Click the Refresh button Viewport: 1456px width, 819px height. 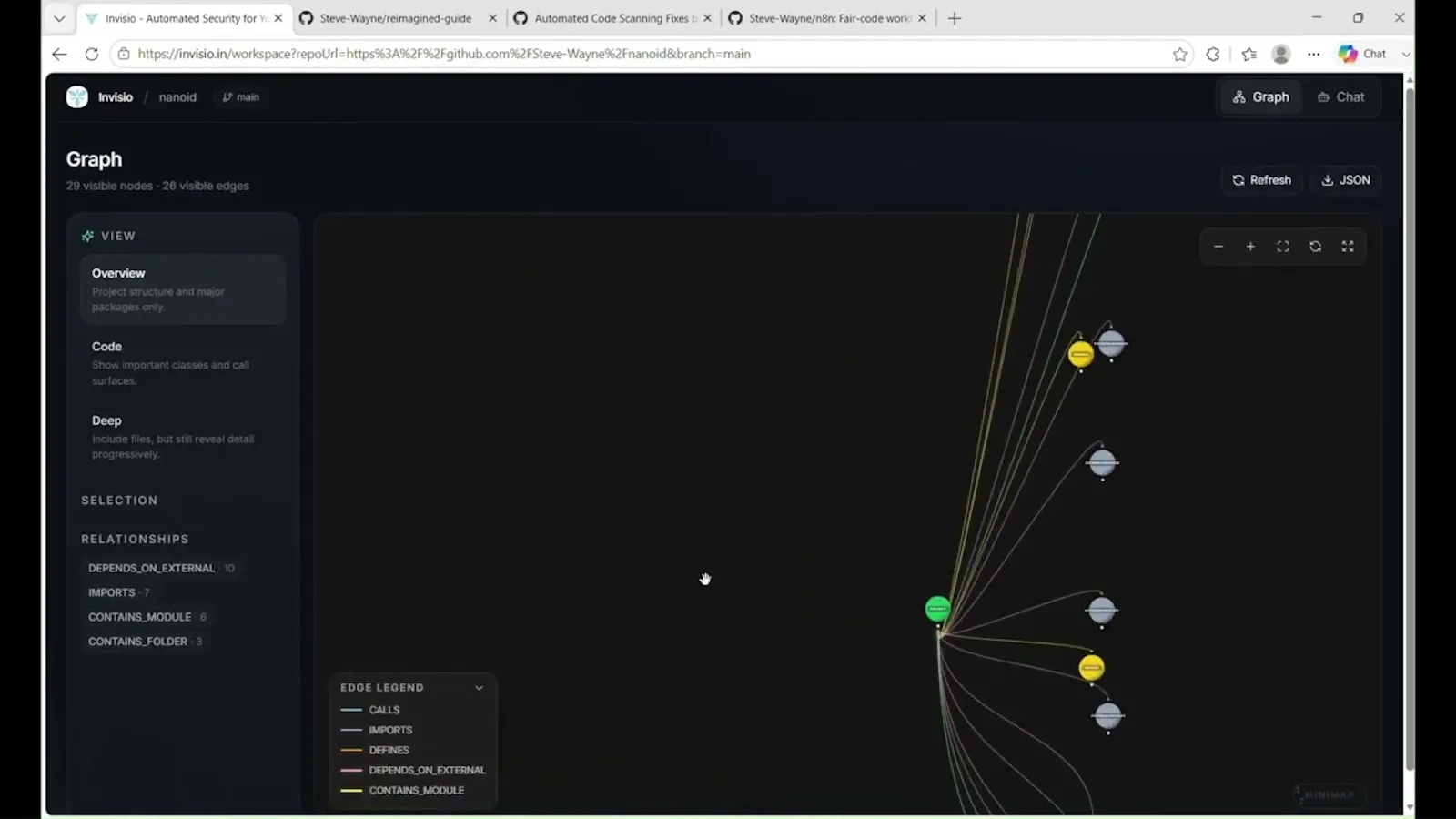pyautogui.click(x=1261, y=180)
